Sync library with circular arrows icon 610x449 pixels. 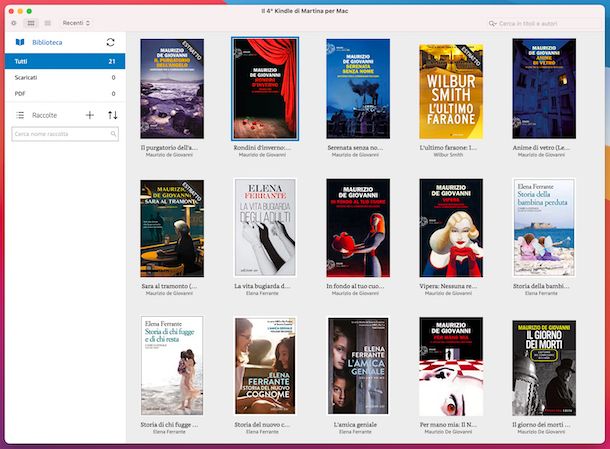(x=110, y=42)
